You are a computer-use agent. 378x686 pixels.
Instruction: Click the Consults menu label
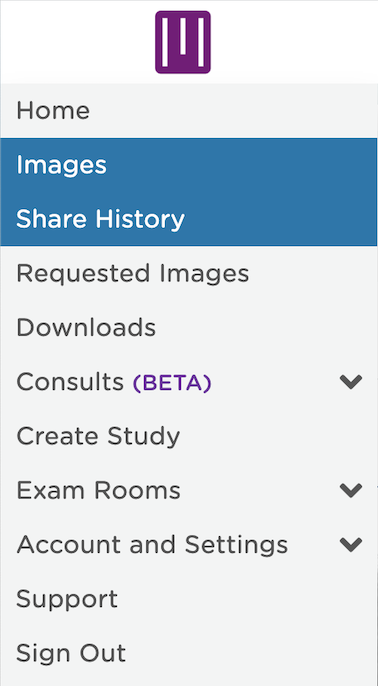tap(70, 382)
